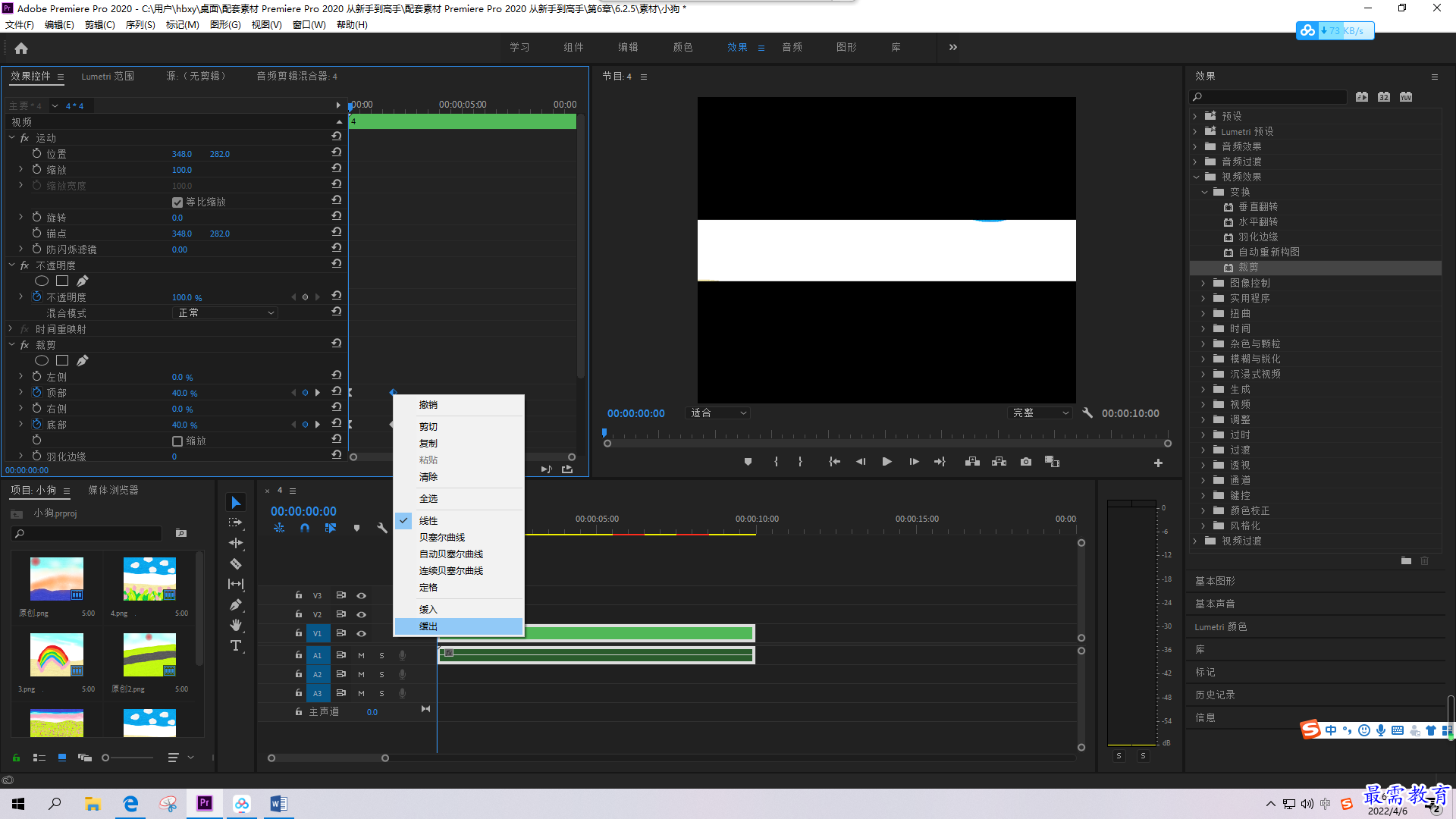Mute track A1

pos(361,655)
